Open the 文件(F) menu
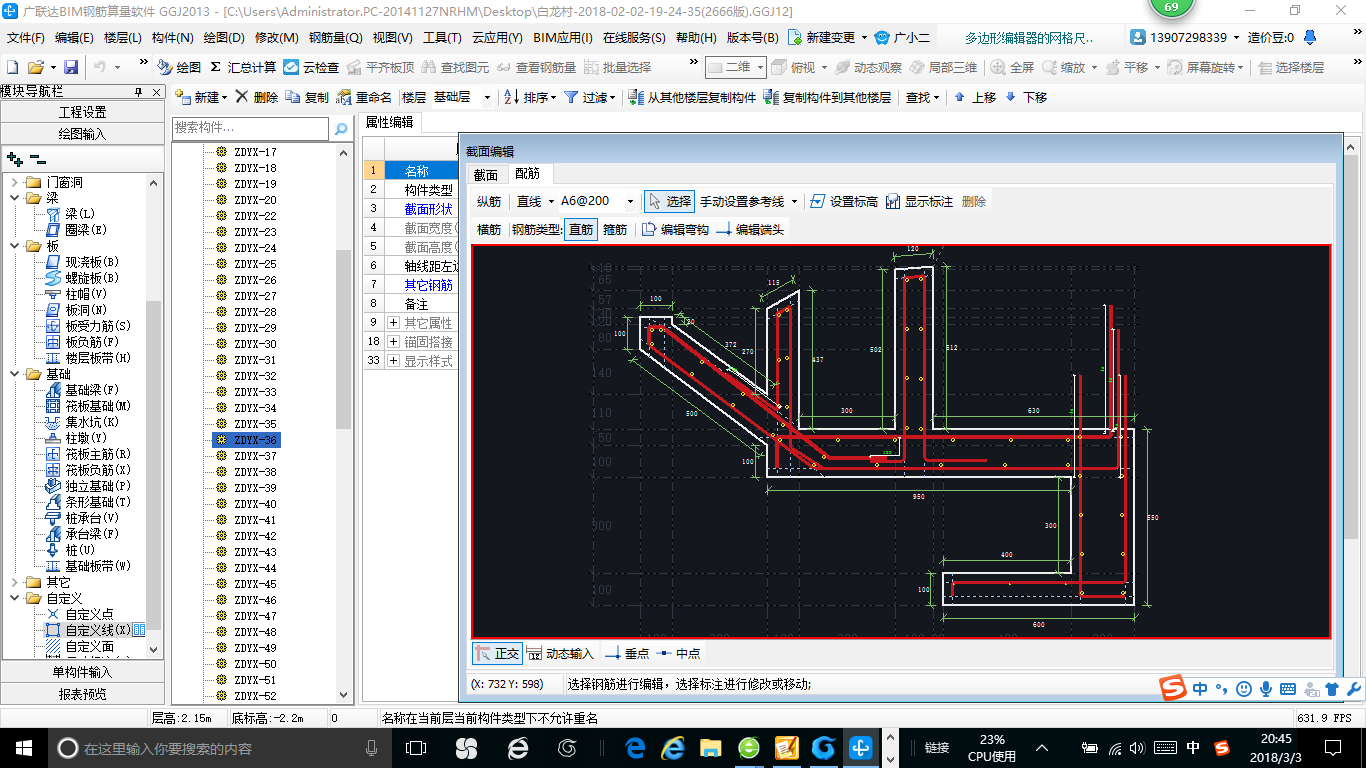1366x768 pixels. pos(26,38)
